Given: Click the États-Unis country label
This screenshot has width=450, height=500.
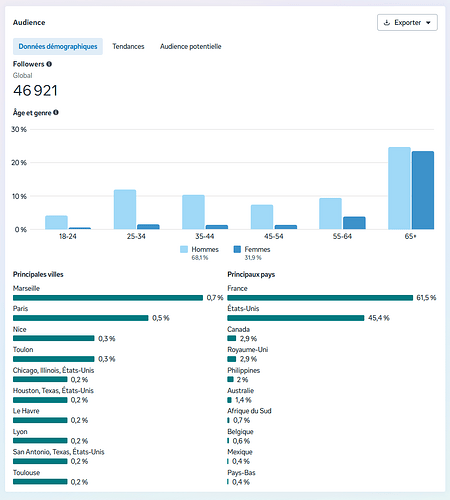Looking at the screenshot, I should coord(243,309).
